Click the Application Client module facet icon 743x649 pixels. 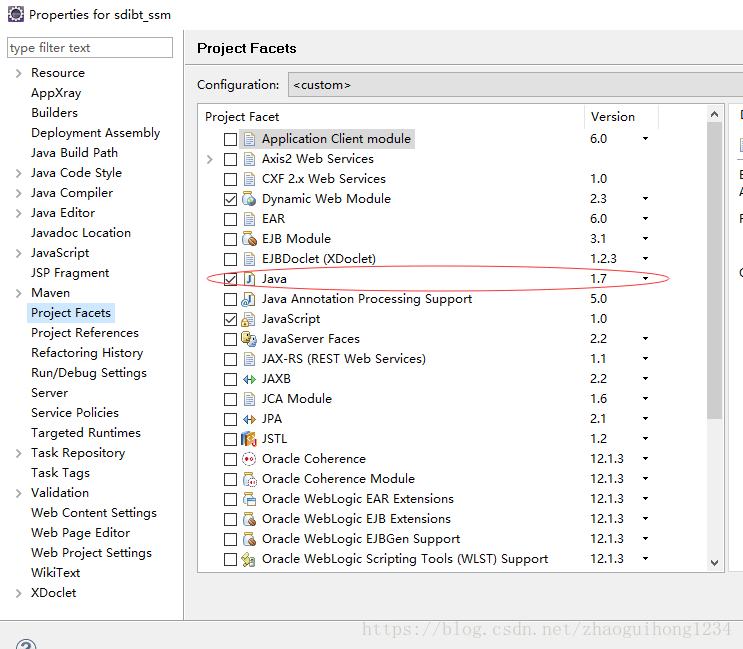tap(249, 139)
